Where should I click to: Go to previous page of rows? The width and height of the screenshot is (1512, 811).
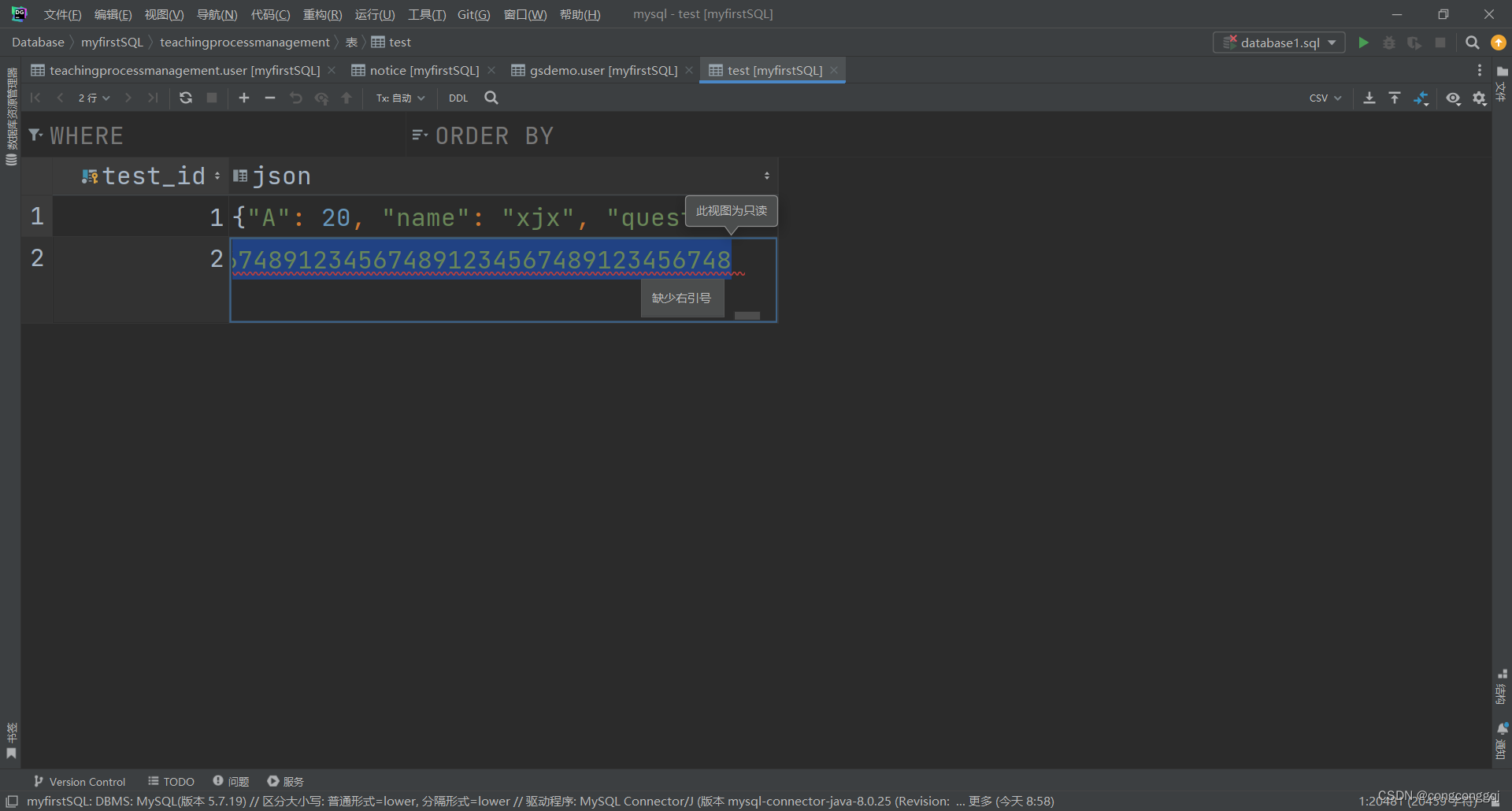[60, 98]
